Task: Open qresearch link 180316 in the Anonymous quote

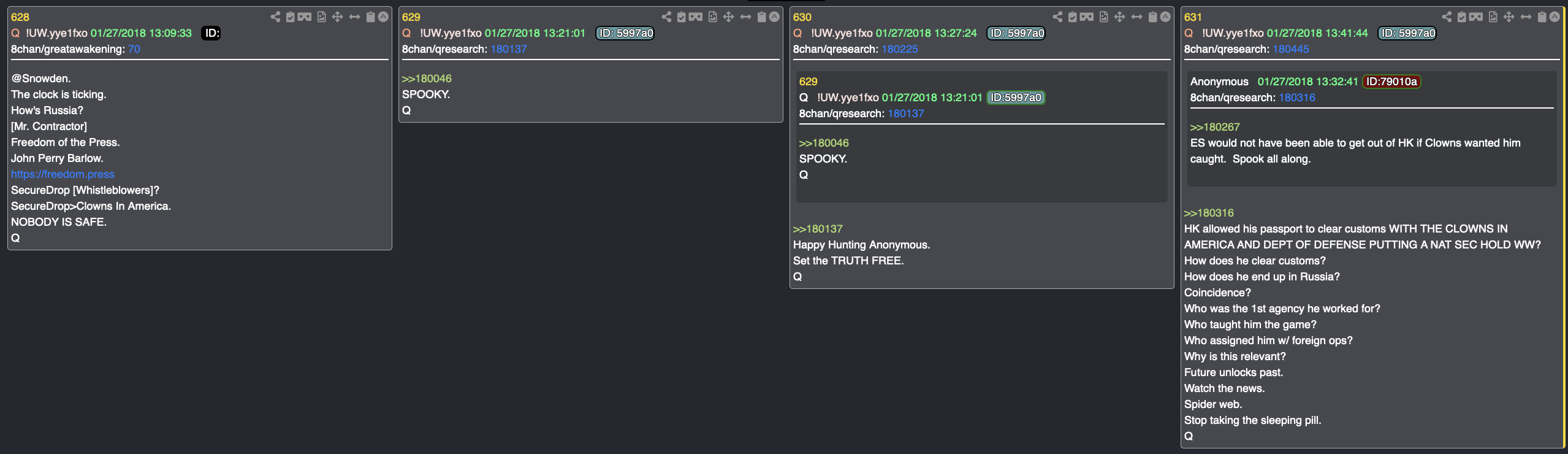Action: (x=1297, y=98)
